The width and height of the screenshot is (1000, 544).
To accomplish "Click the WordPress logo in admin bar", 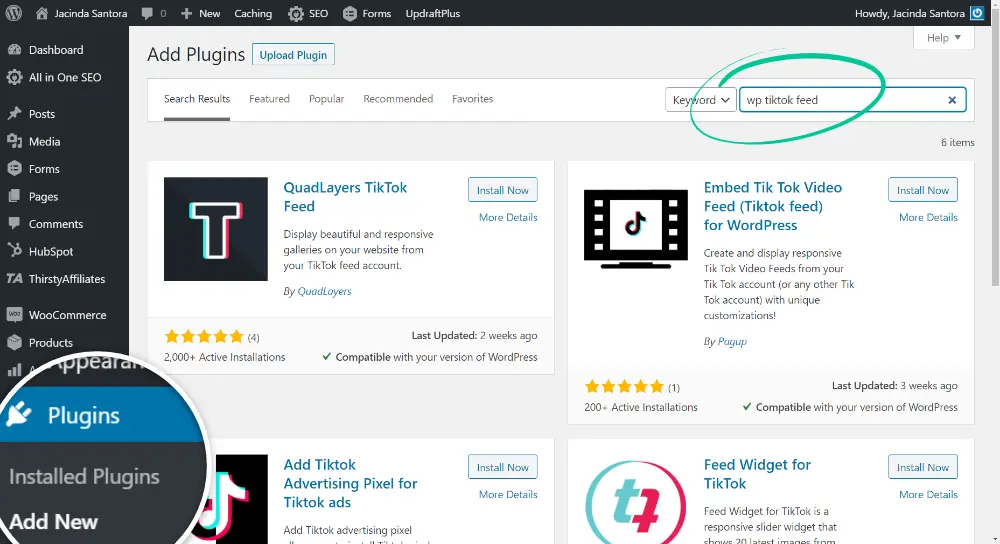I will click(x=13, y=13).
